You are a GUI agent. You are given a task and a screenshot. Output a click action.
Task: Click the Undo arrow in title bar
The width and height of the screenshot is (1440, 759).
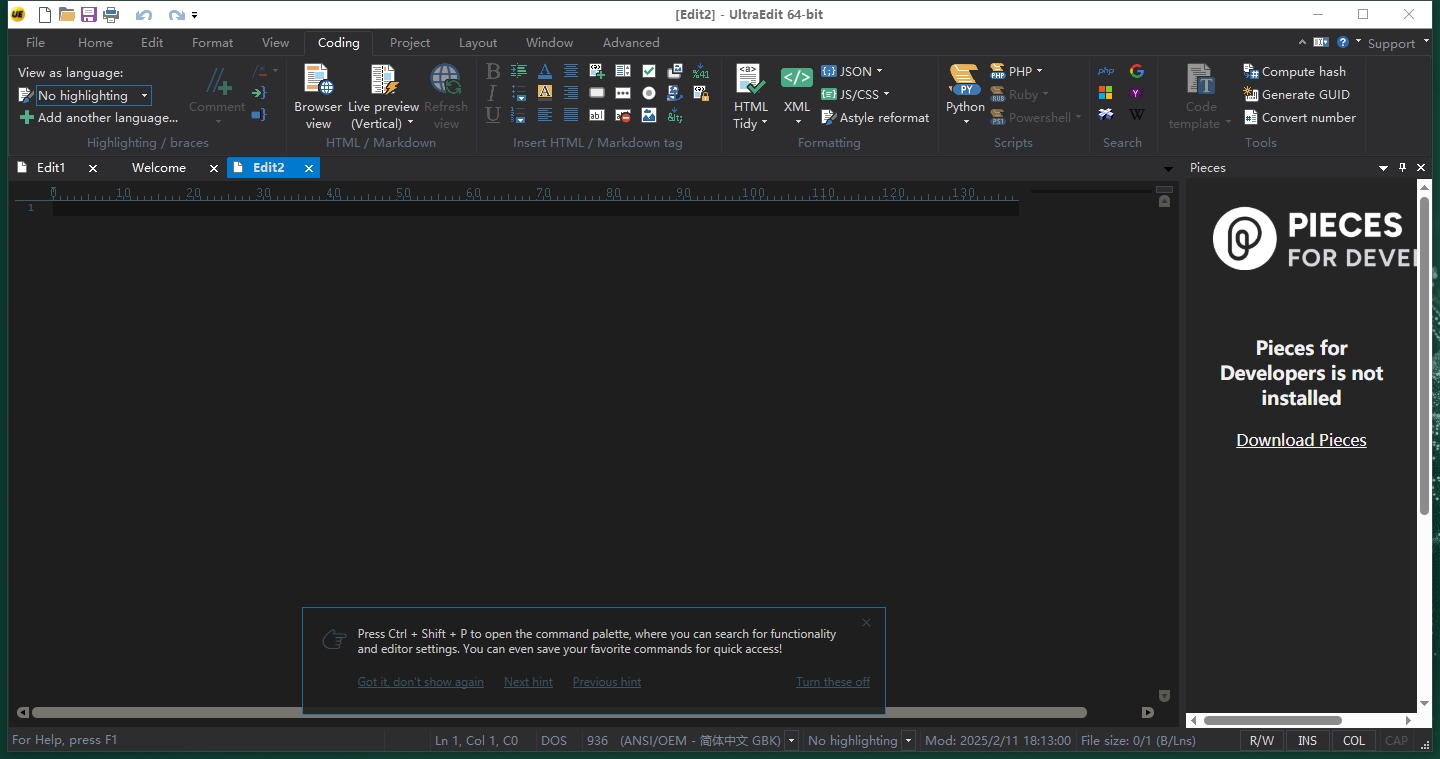coord(143,15)
